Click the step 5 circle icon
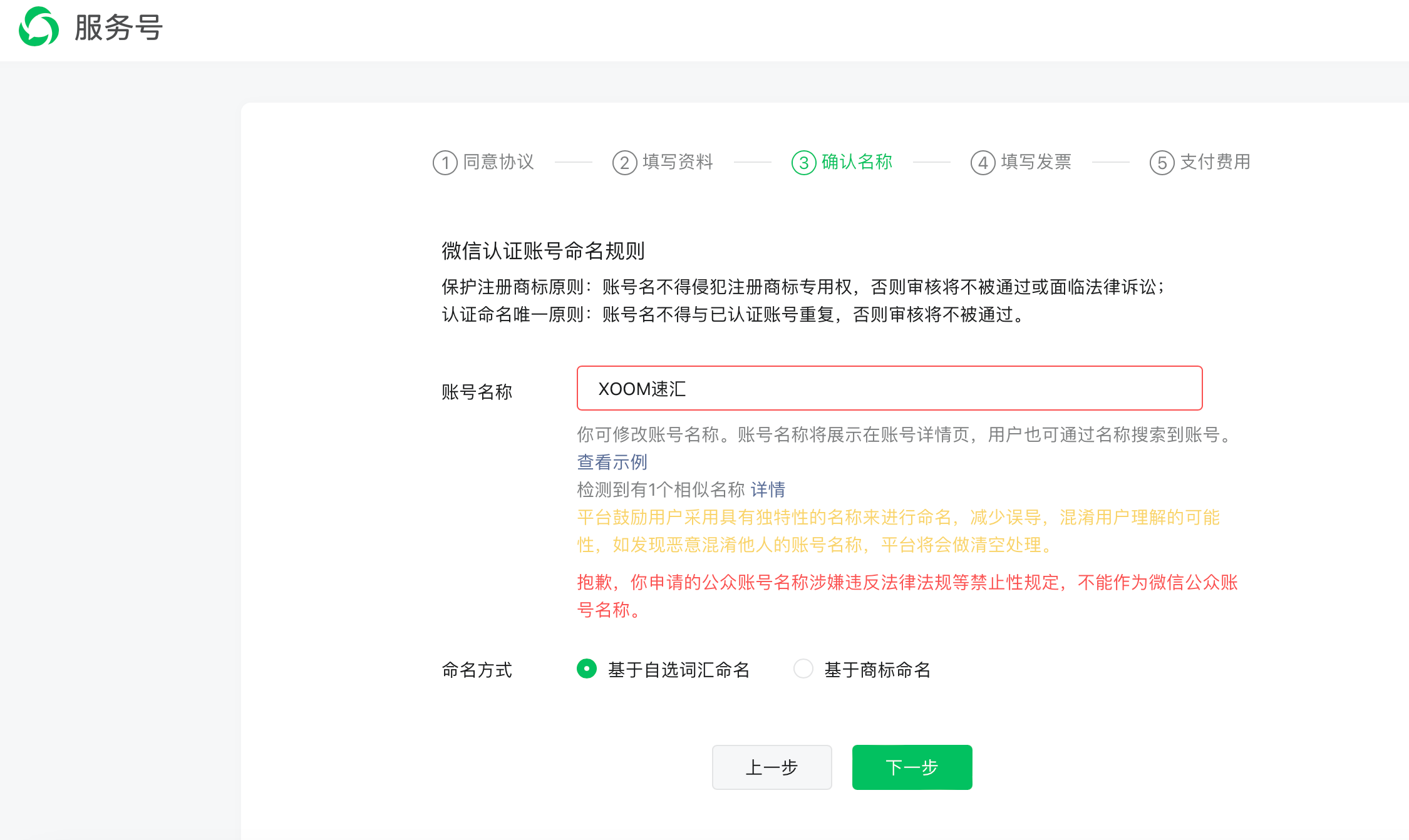Image resolution: width=1409 pixels, height=840 pixels. point(1162,163)
